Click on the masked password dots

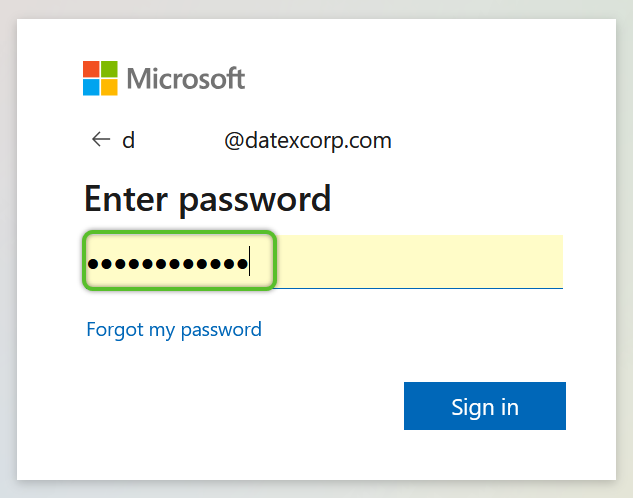pyautogui.click(x=168, y=264)
